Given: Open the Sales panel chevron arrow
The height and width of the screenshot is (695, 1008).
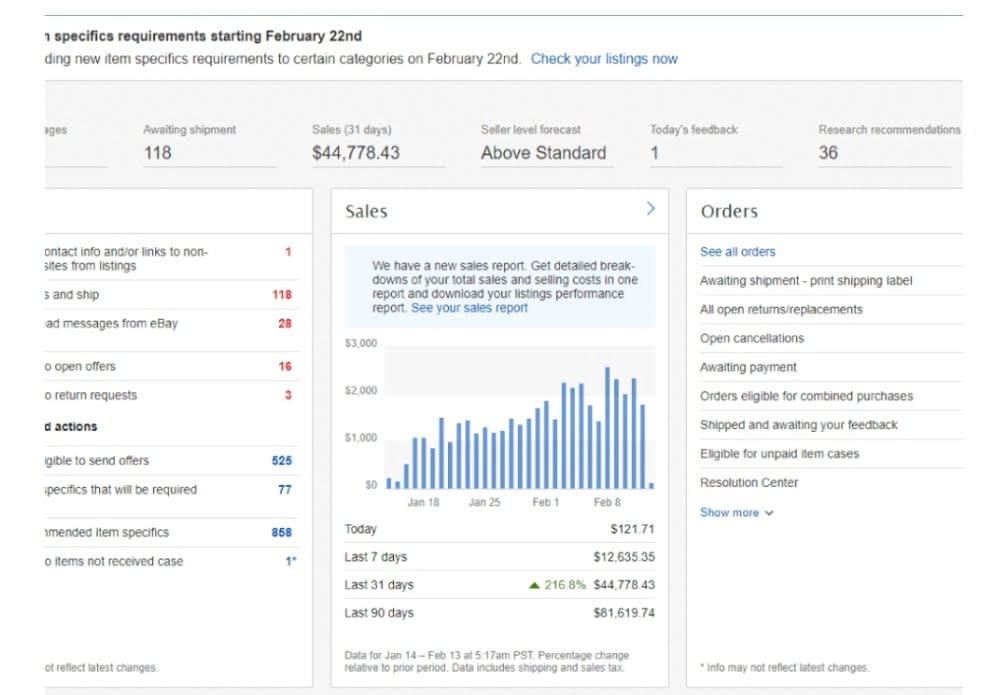Looking at the screenshot, I should 651,208.
